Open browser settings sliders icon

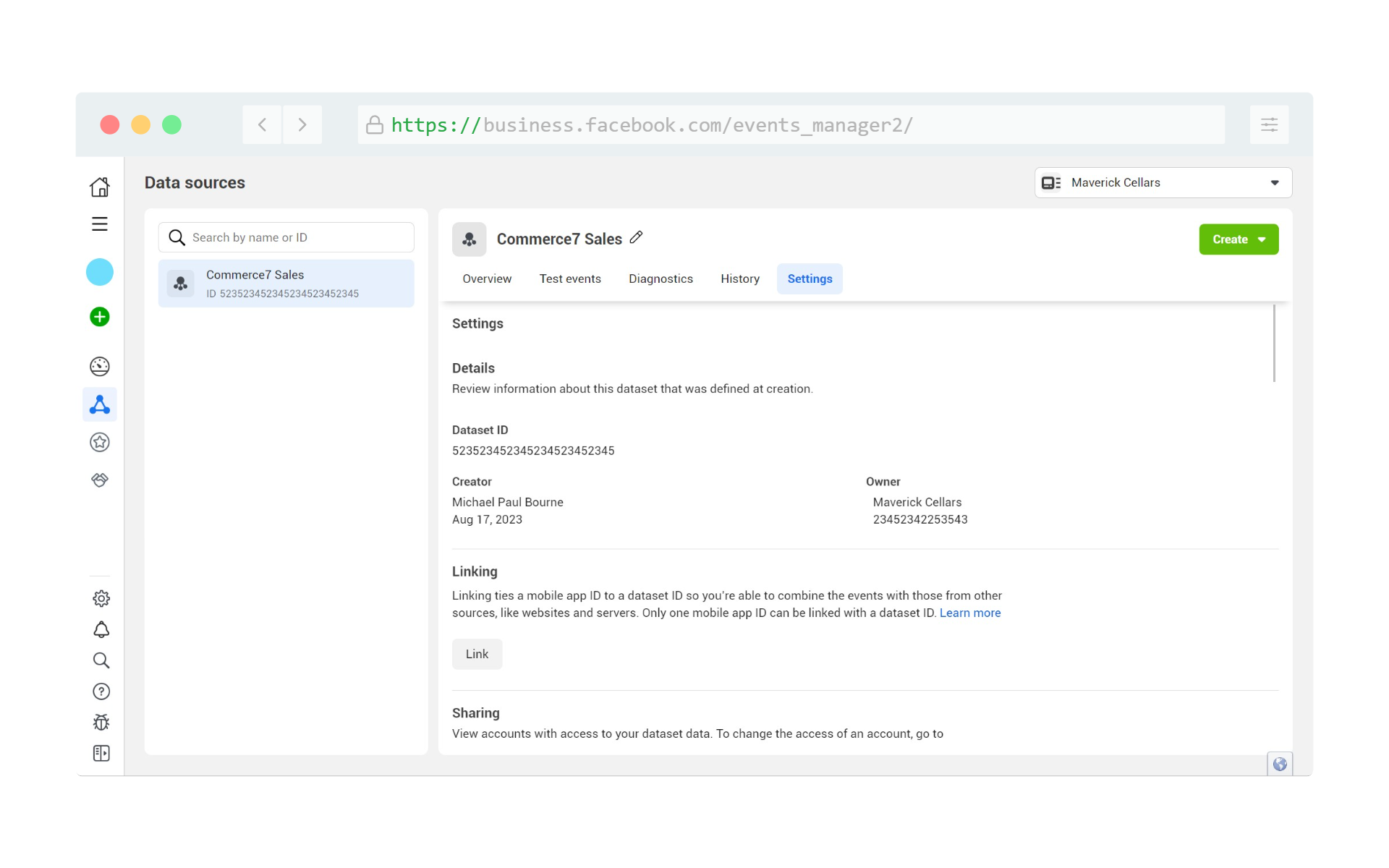(x=1270, y=124)
